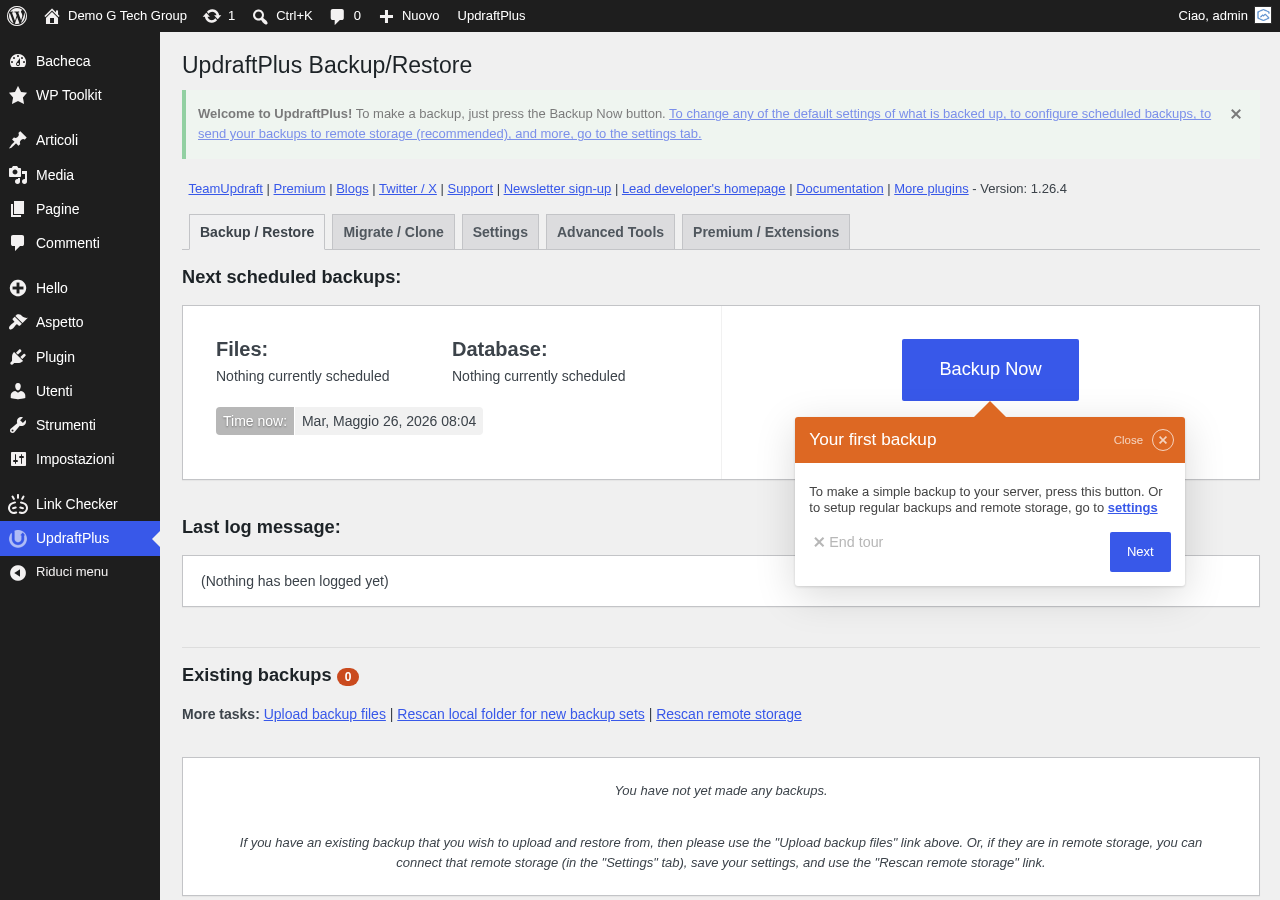Viewport: 1280px width, 900px height.
Task: Click the Articoli pin icon
Action: [18, 140]
